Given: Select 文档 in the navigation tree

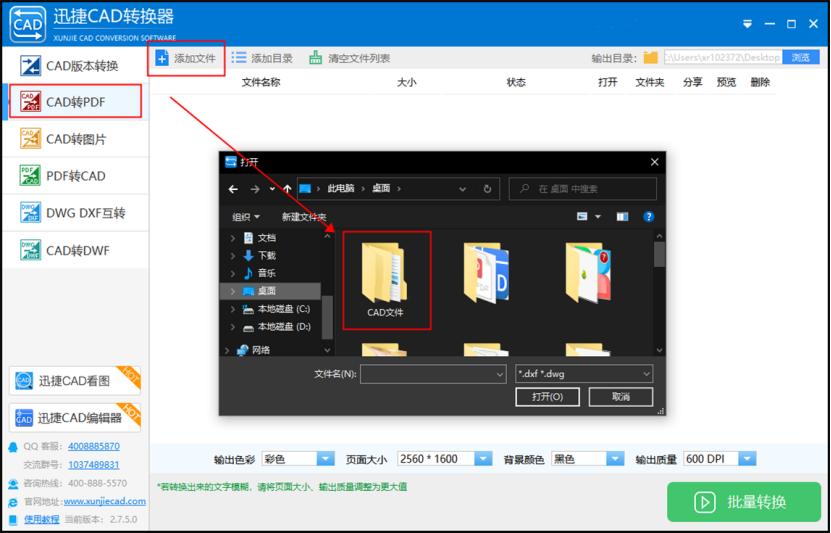Looking at the screenshot, I should 267,238.
